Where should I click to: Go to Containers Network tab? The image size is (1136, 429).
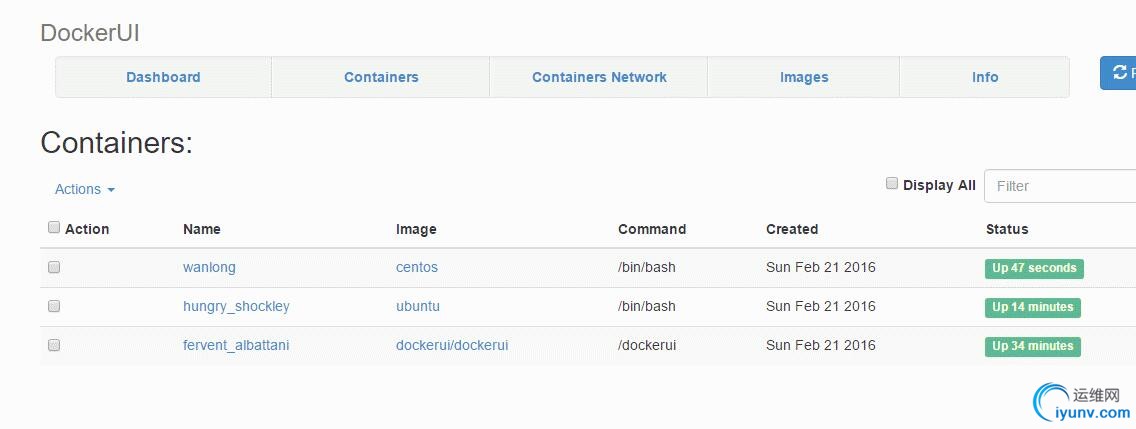coord(599,77)
